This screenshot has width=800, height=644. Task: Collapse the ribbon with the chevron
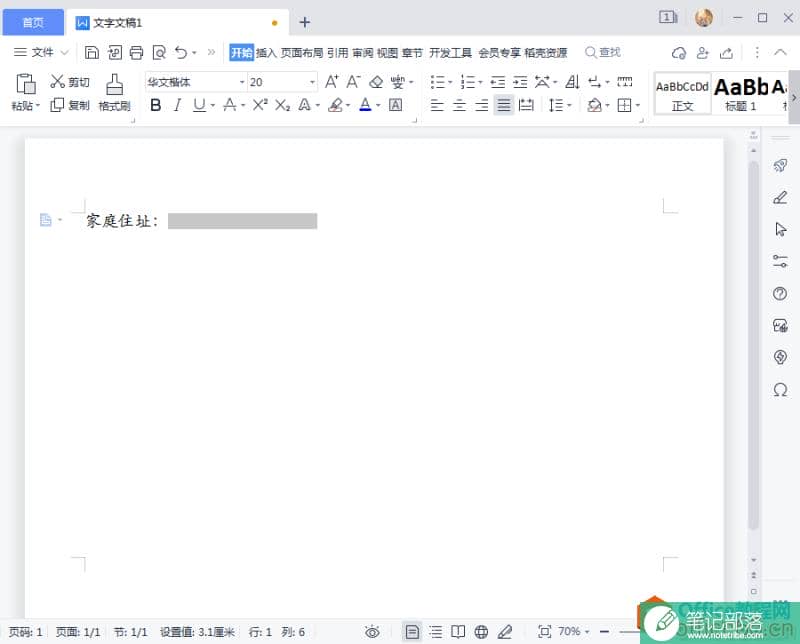point(780,52)
